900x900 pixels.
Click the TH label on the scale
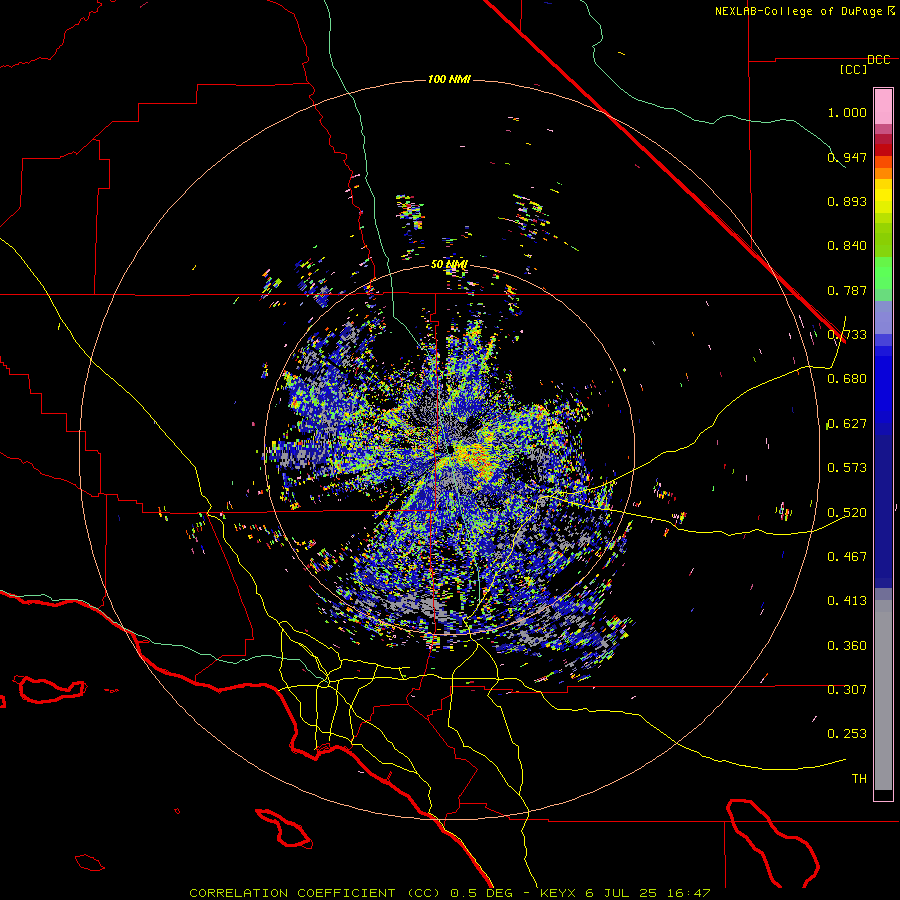click(859, 779)
